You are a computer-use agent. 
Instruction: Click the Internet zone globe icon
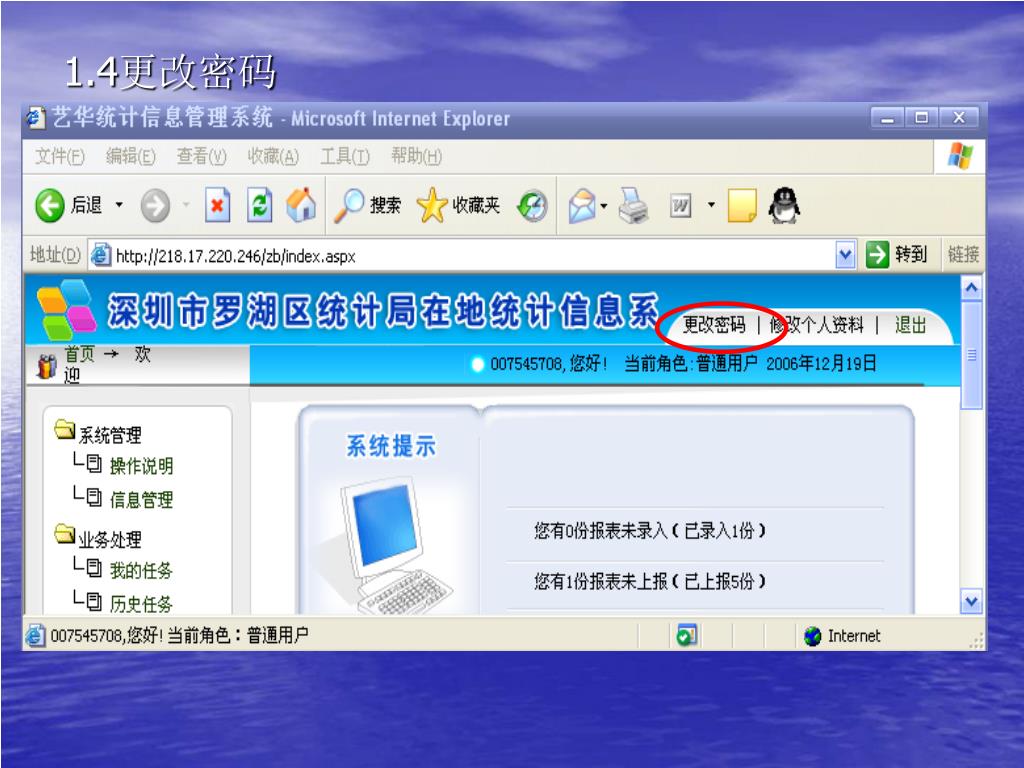click(812, 635)
